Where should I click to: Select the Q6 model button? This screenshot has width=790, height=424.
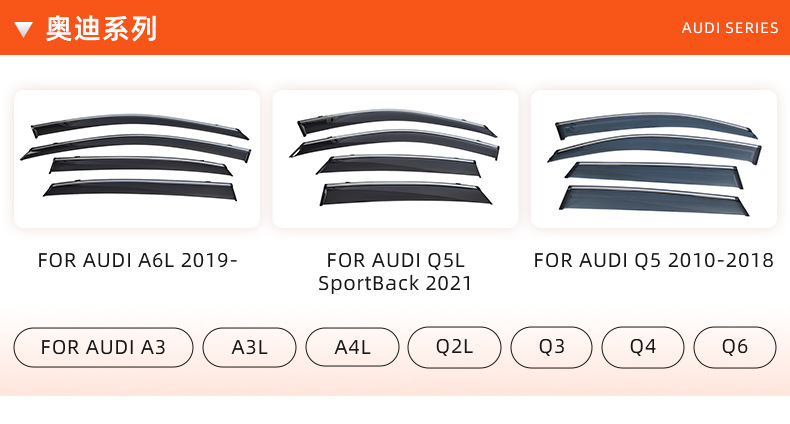(x=735, y=347)
